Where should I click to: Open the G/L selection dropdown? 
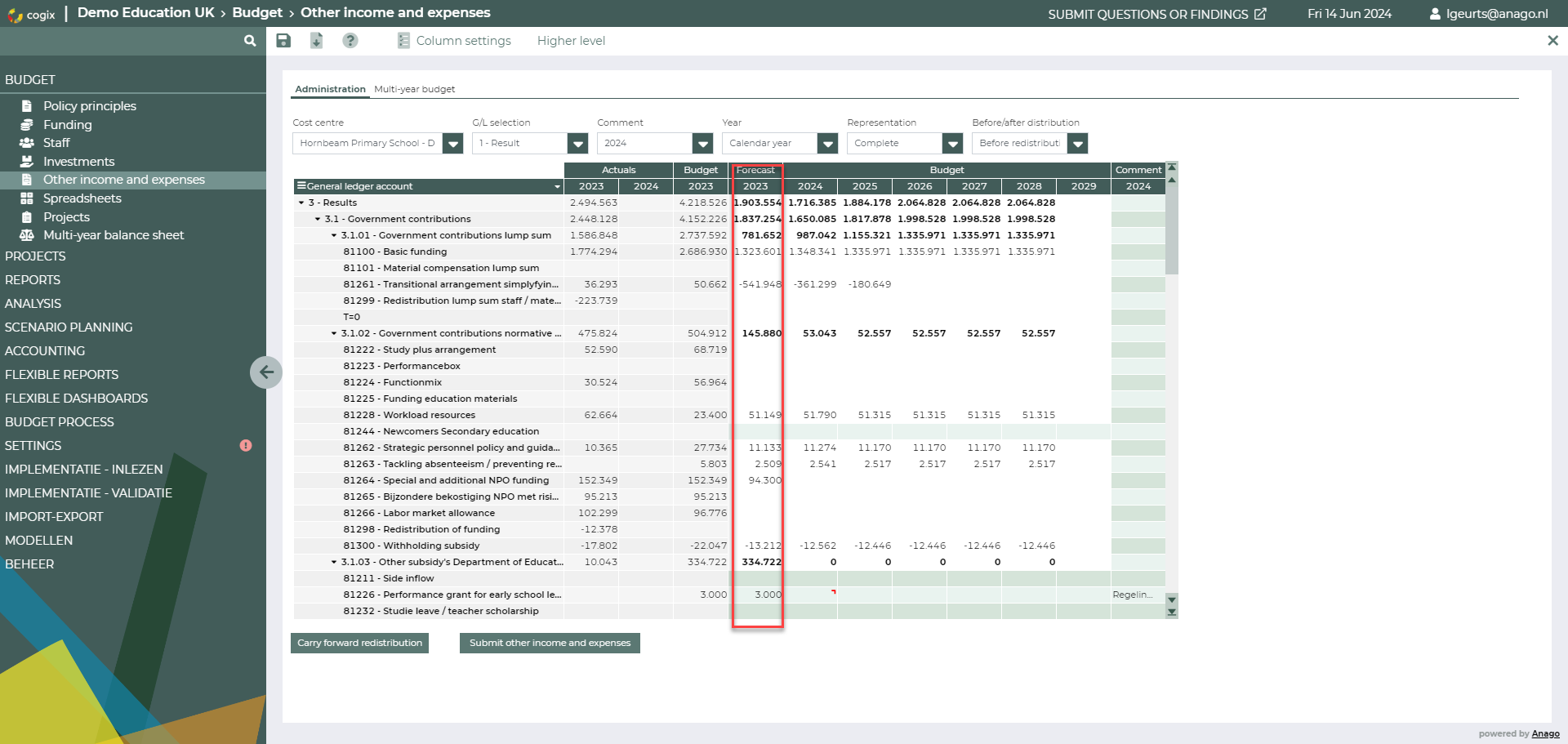point(578,144)
